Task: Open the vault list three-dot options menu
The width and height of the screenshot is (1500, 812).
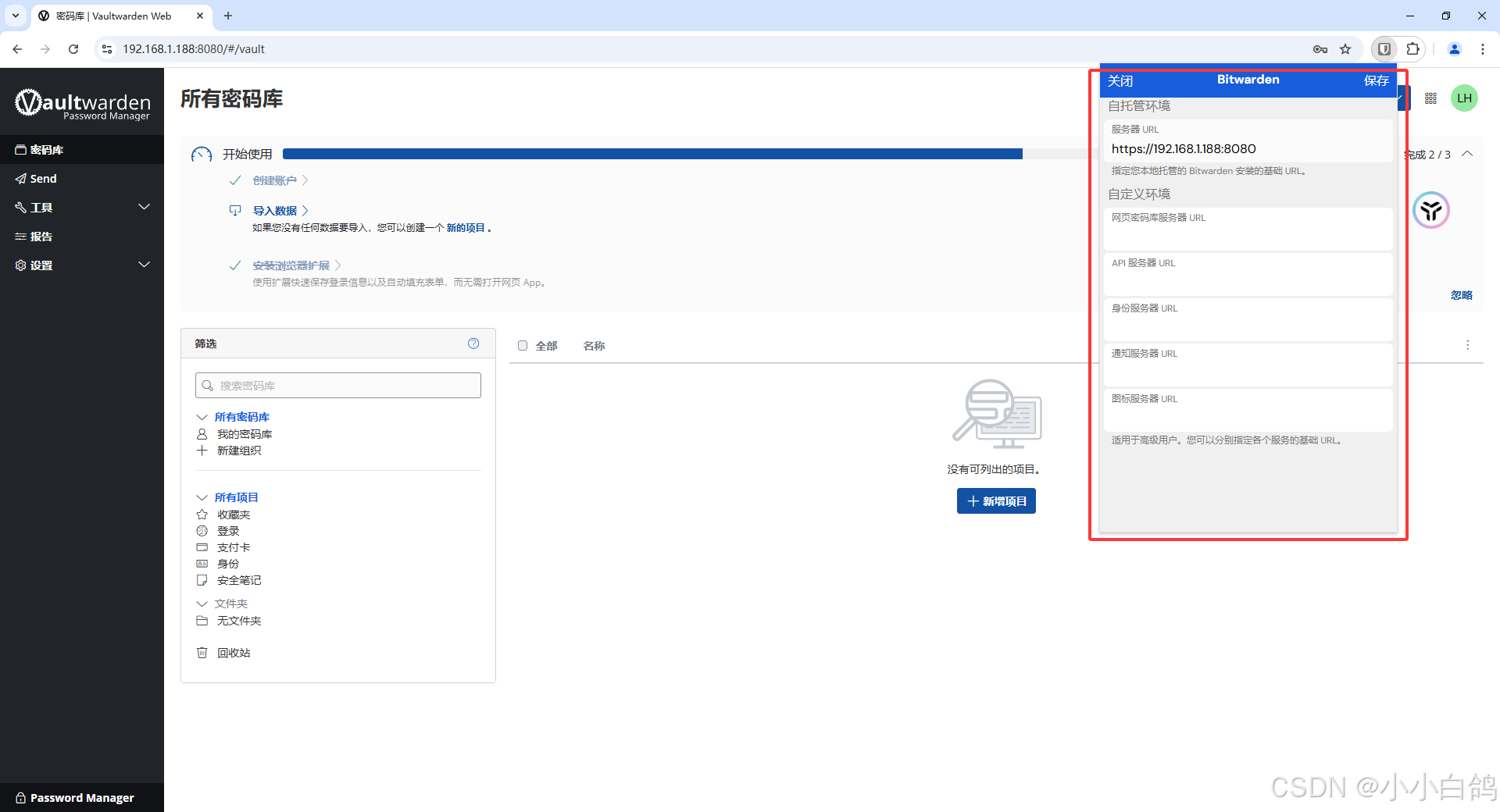Action: tap(1467, 345)
